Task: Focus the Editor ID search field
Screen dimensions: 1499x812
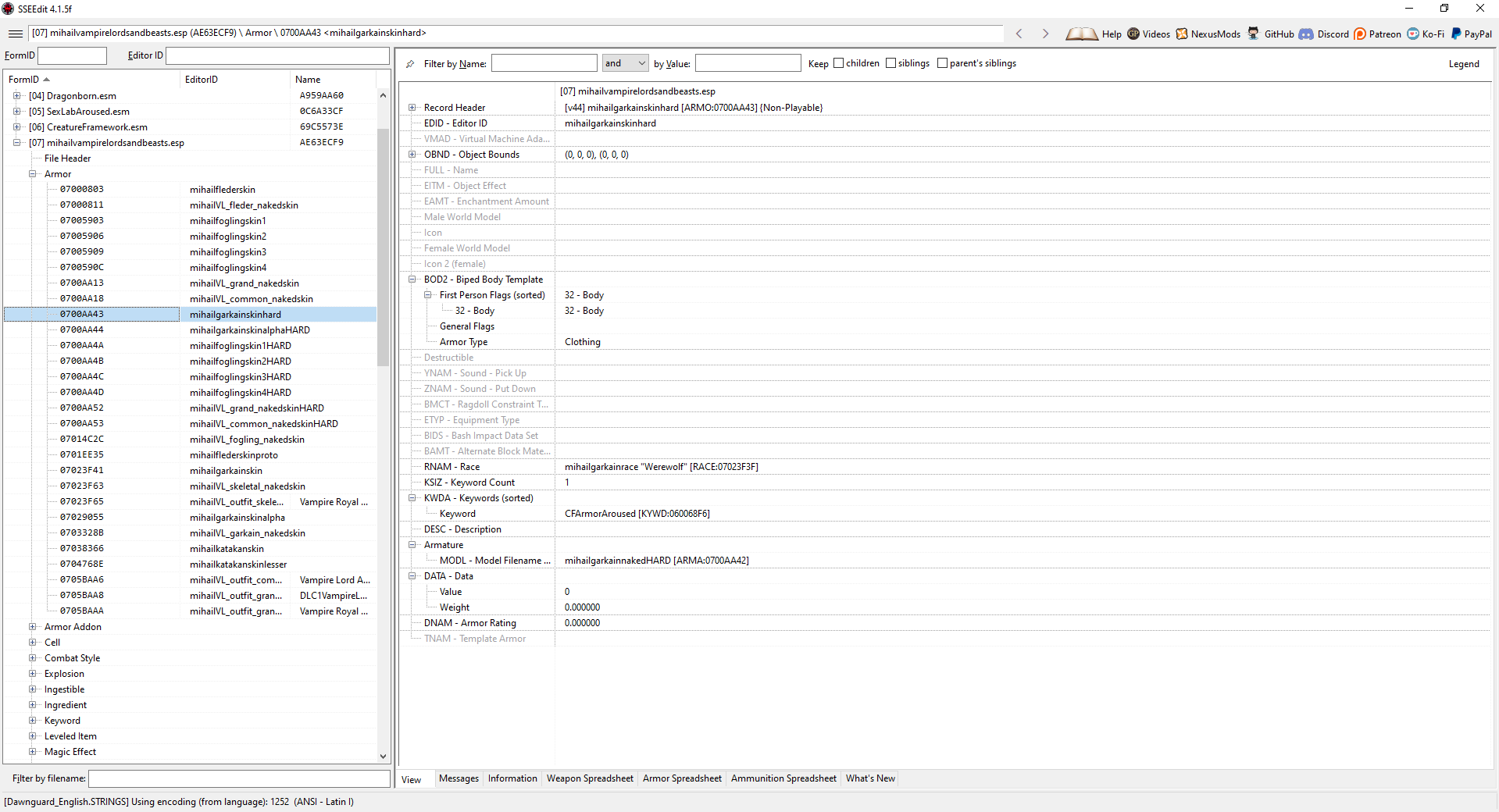Action: tap(277, 55)
